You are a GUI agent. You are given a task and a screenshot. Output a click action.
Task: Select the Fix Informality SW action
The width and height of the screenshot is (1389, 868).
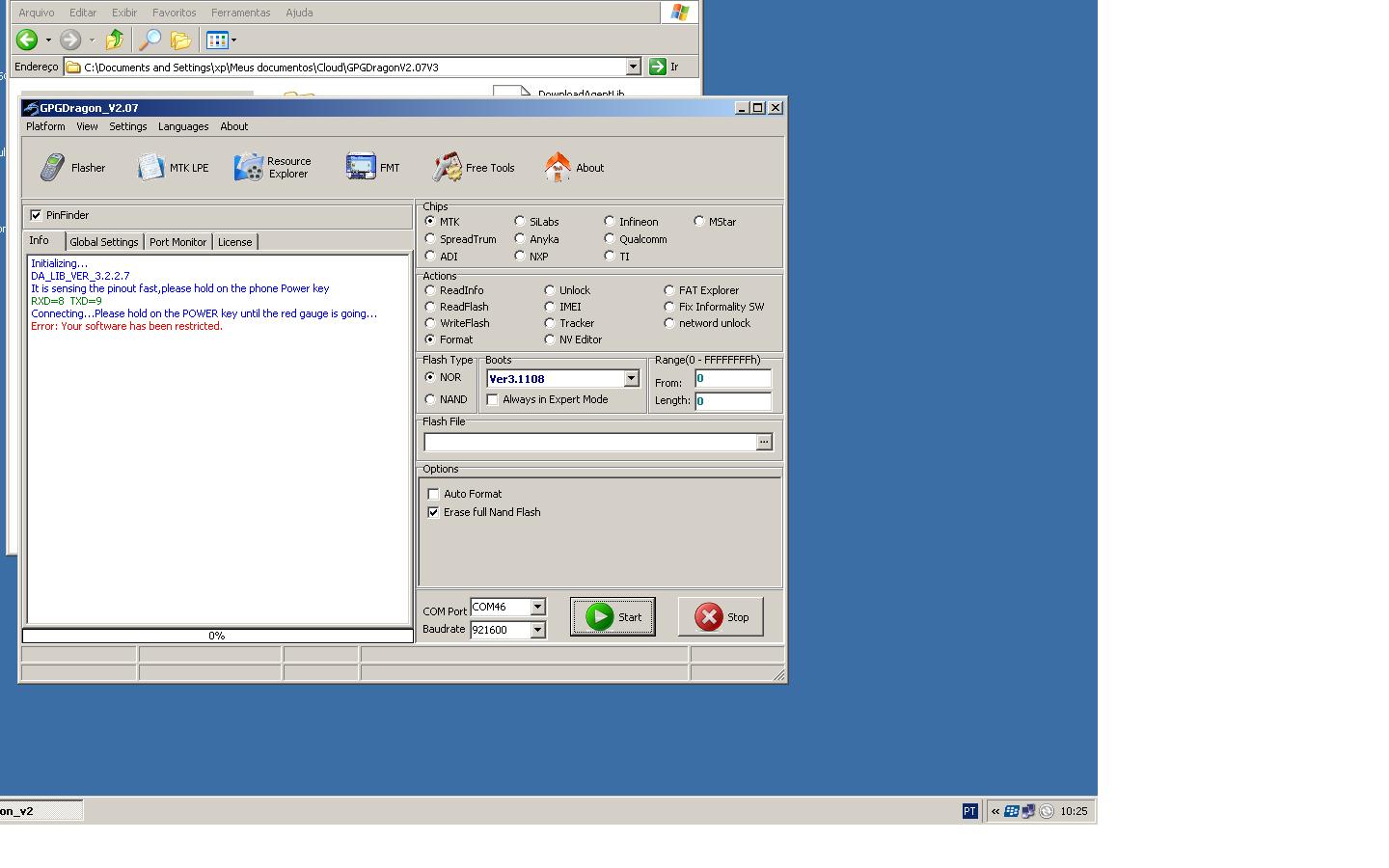coord(669,307)
